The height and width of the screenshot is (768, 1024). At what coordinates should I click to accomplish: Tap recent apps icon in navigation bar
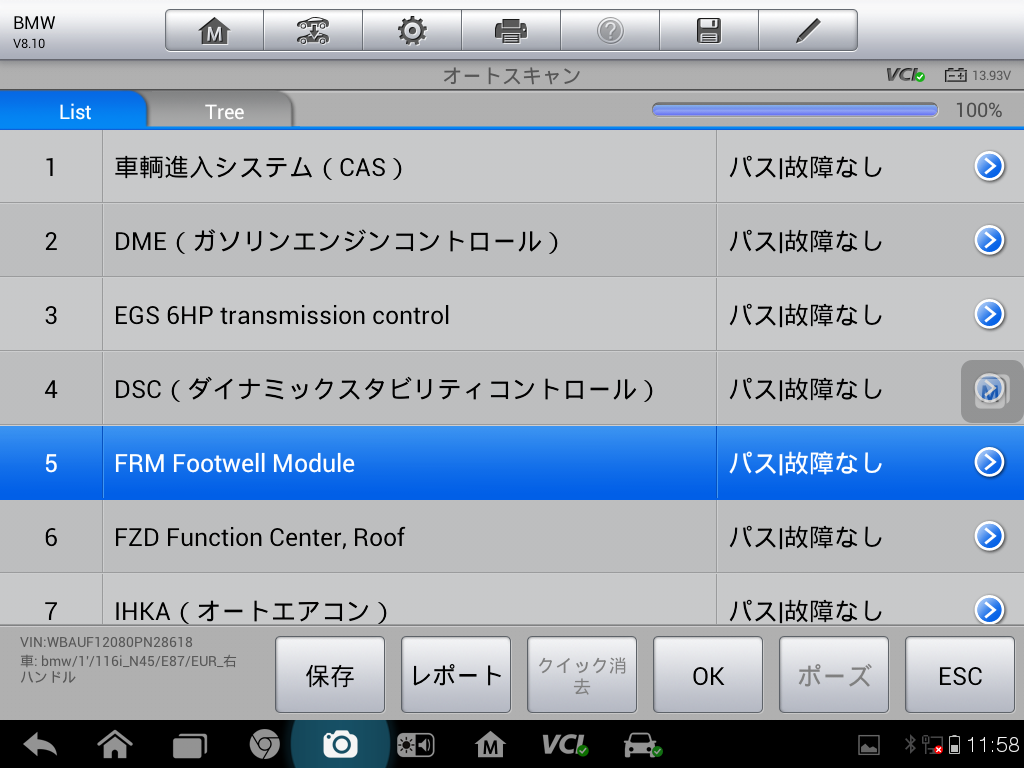(x=189, y=745)
